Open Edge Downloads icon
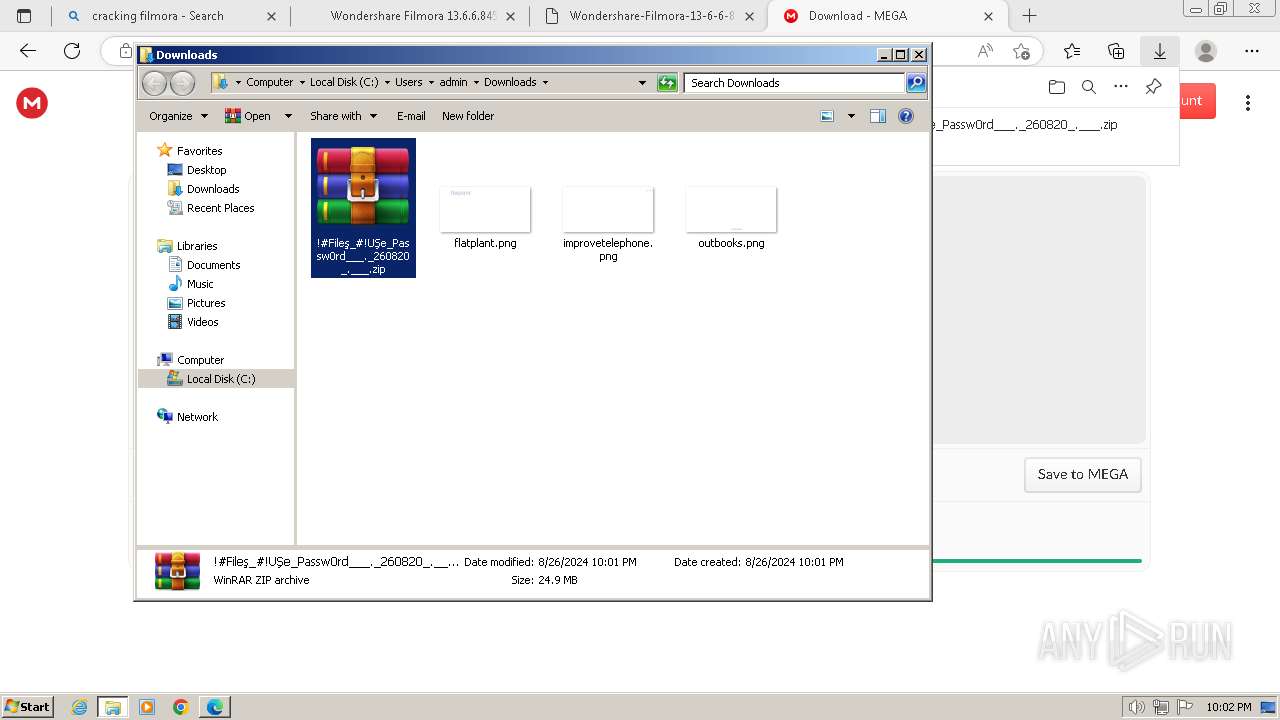Image resolution: width=1280 pixels, height=720 pixels. point(1160,51)
